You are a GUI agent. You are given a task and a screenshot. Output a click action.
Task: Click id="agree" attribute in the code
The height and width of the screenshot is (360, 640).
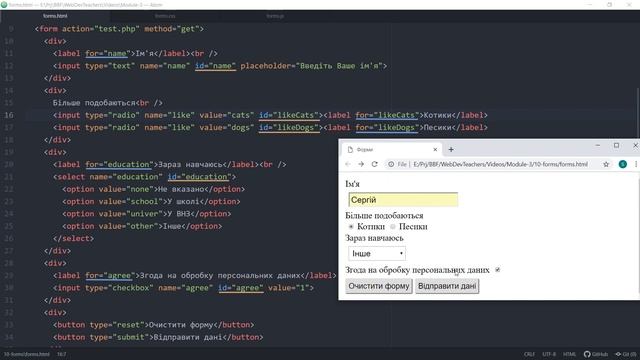240,288
